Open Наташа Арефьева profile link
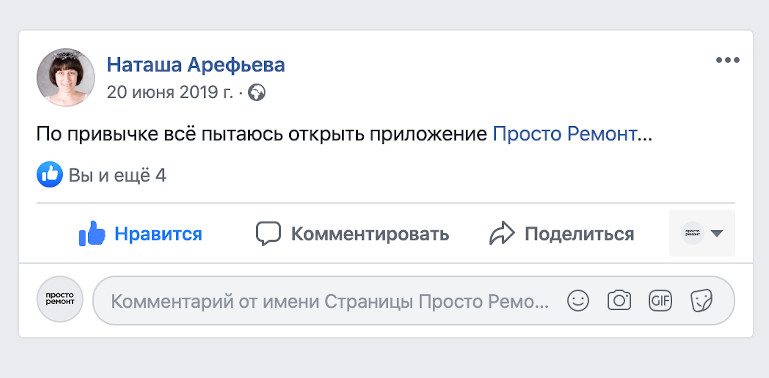The width and height of the screenshot is (769, 378). point(196,65)
